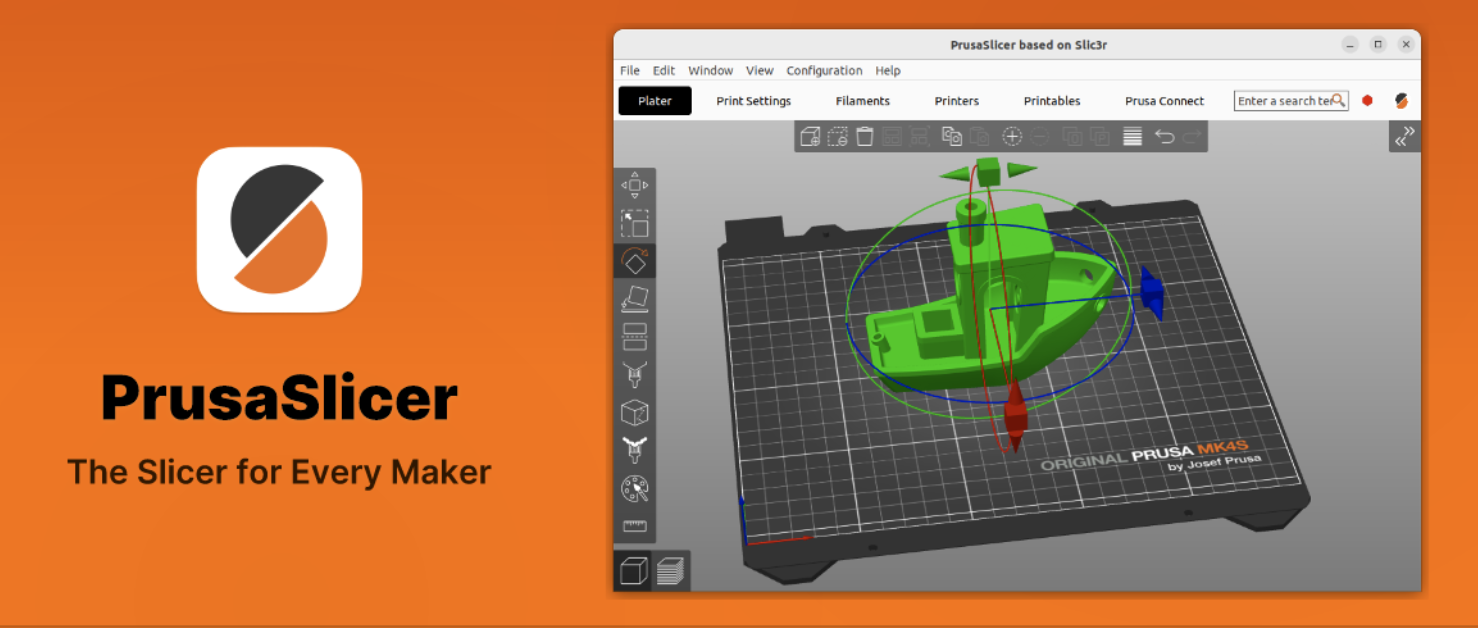This screenshot has width=1478, height=628.
Task: Click the red hexagon mode indicator icon
Action: (1367, 100)
